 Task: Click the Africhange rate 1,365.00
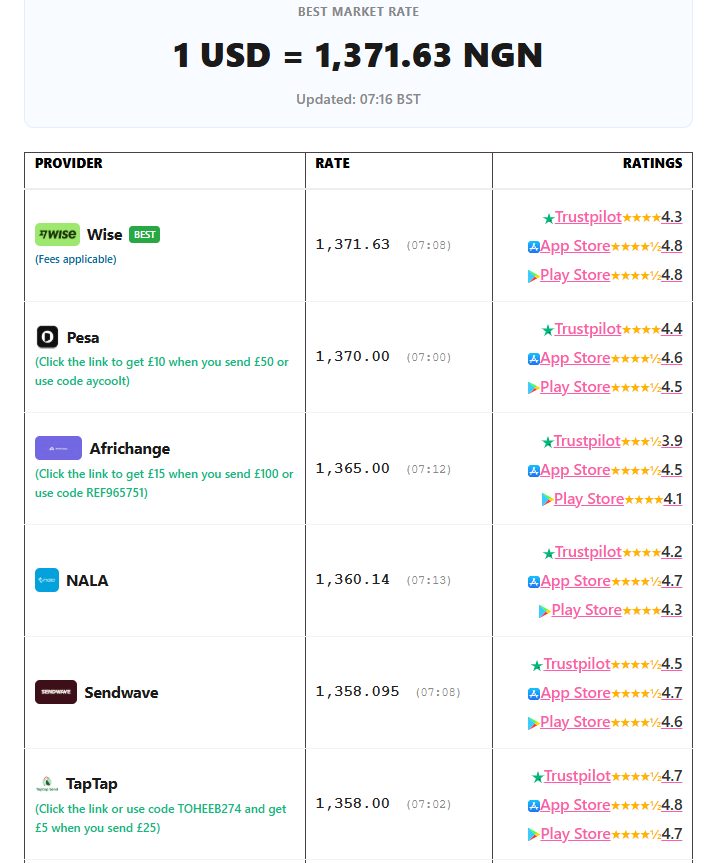click(353, 468)
